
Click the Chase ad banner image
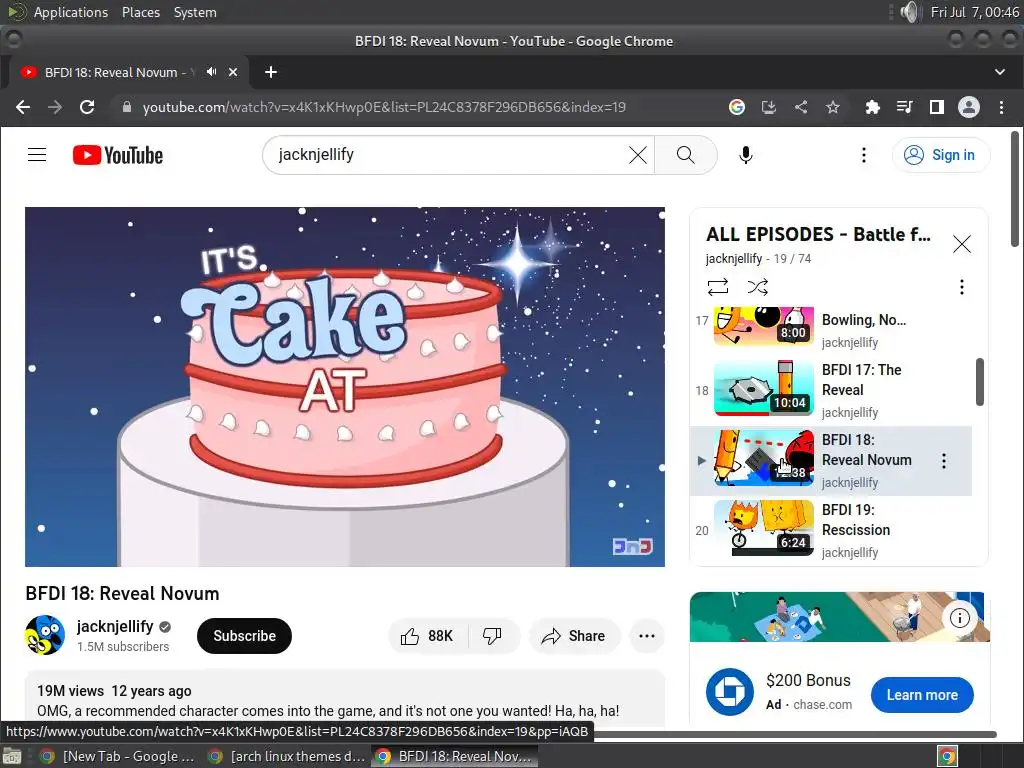(840, 616)
